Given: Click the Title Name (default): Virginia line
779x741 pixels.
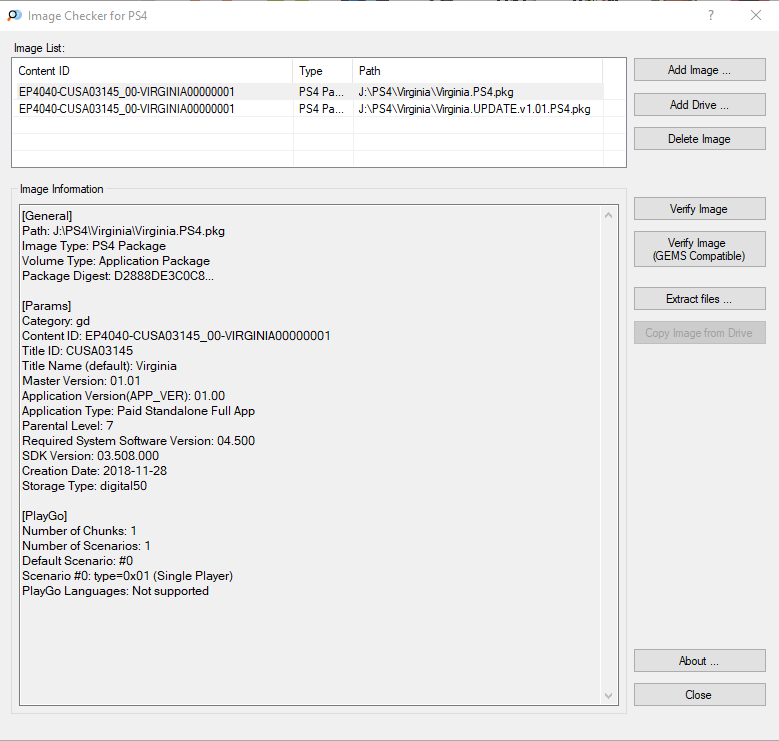Looking at the screenshot, I should coord(99,366).
